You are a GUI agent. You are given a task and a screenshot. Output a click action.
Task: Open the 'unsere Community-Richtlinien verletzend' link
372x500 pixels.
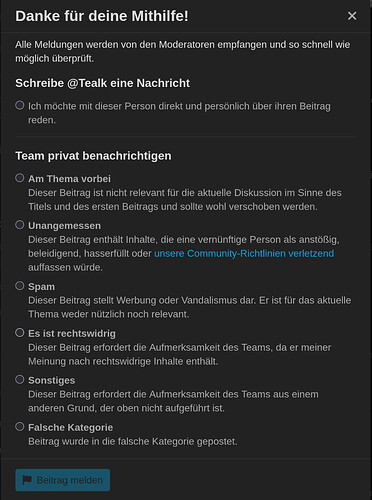pyautogui.click(x=244, y=253)
